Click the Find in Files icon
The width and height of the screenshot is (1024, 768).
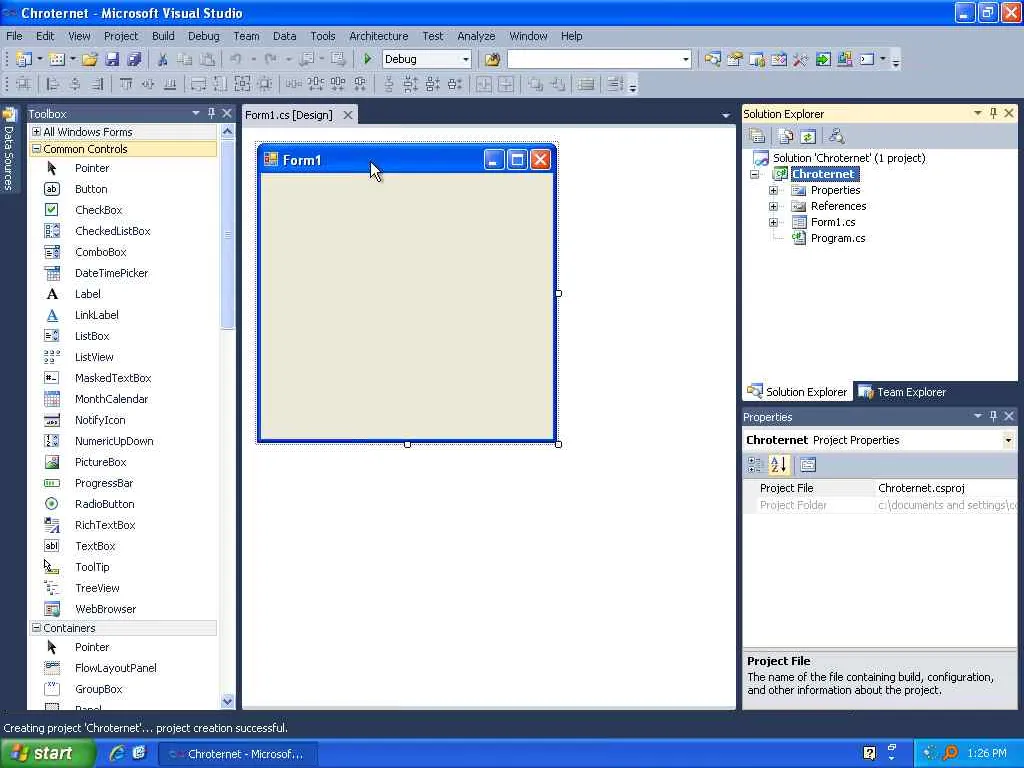point(492,59)
